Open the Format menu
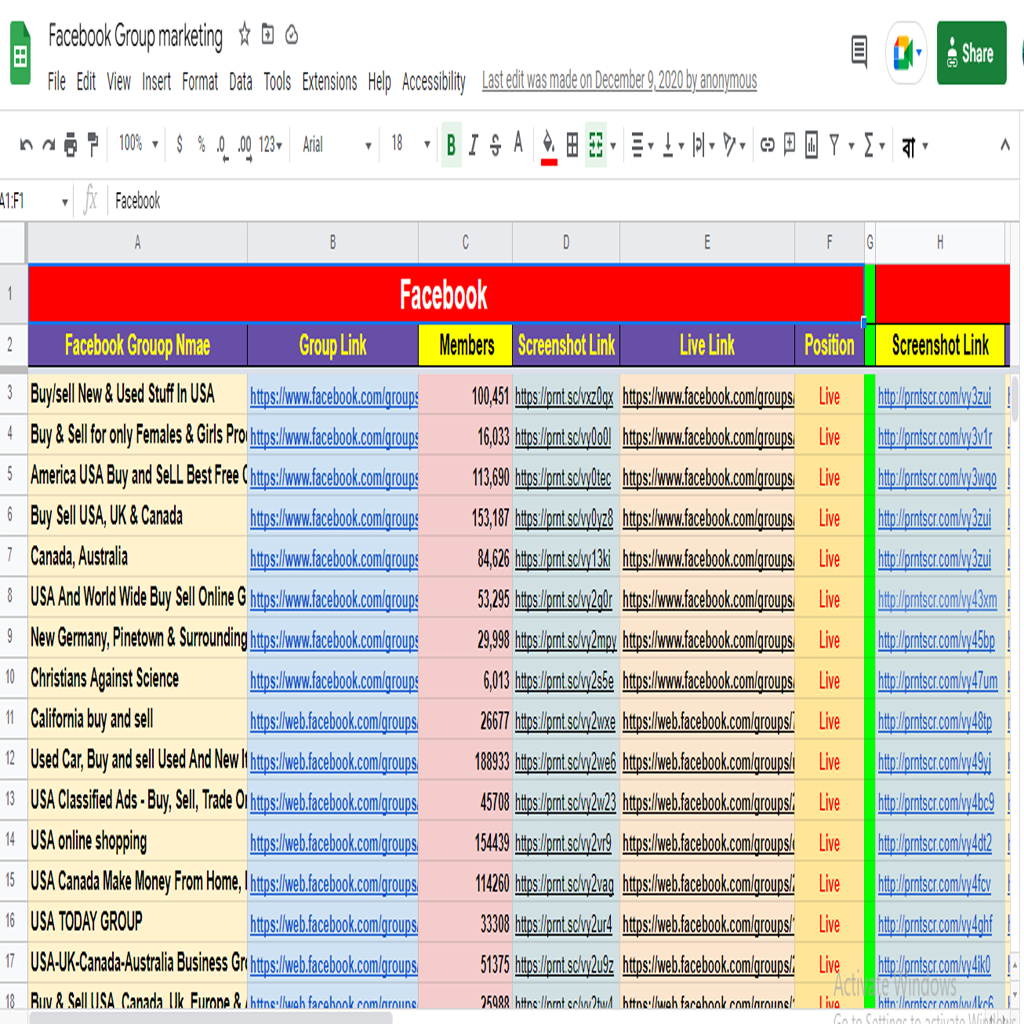 (x=200, y=82)
